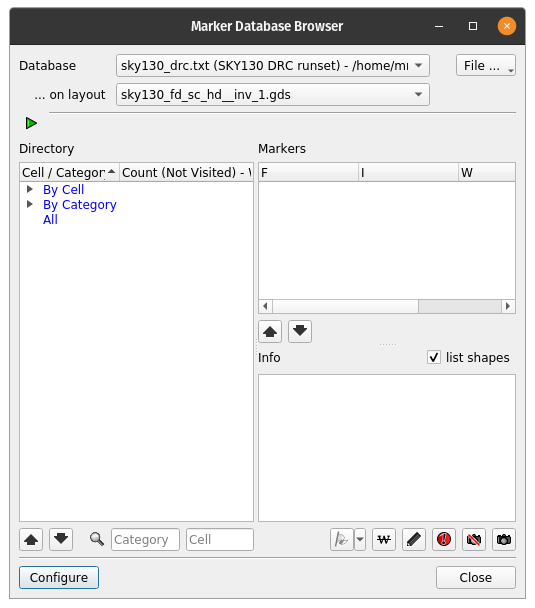Open the on layout dropdown
535x608 pixels.
point(273,95)
